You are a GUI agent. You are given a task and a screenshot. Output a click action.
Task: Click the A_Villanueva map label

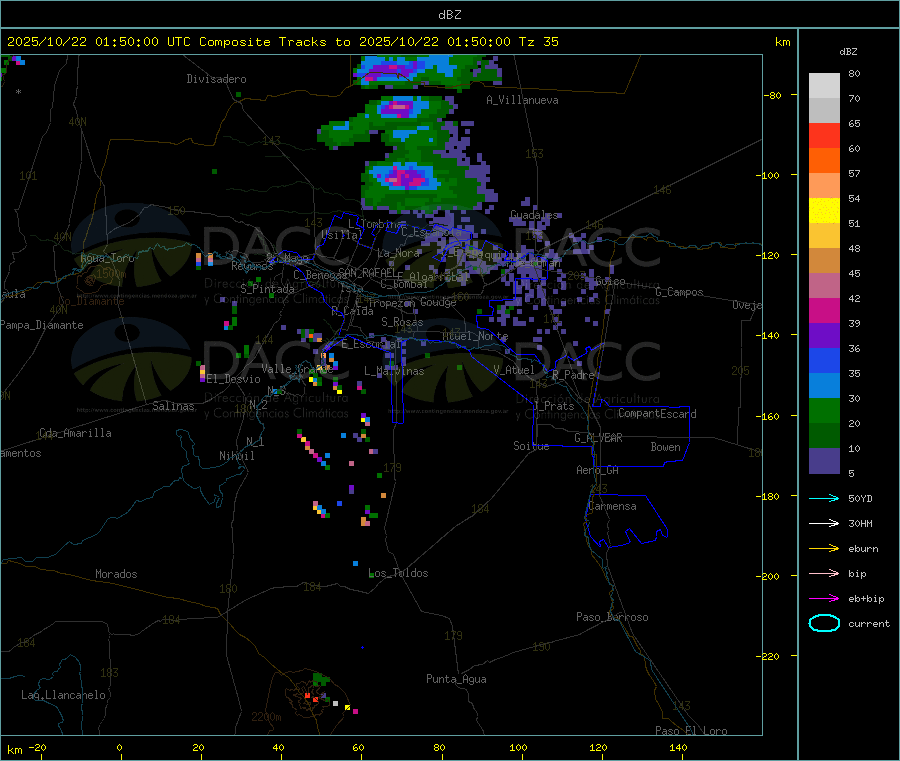[522, 100]
